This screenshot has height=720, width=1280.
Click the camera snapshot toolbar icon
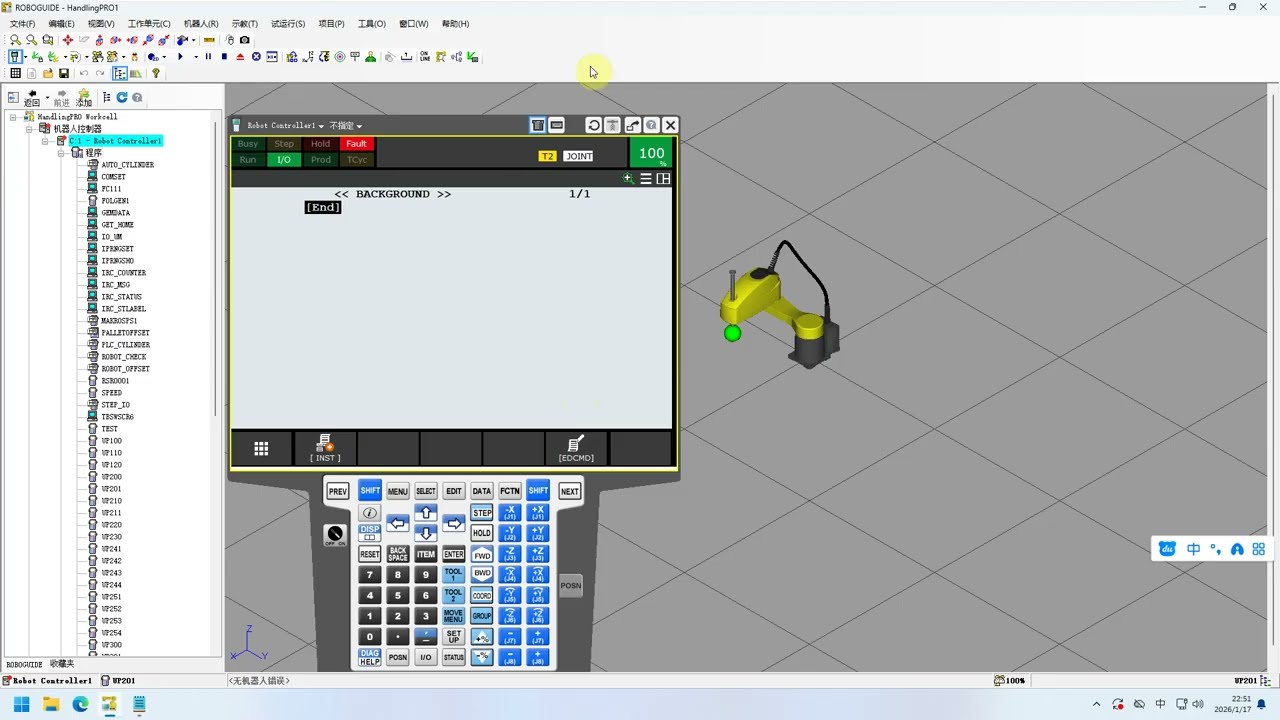pyautogui.click(x=245, y=40)
